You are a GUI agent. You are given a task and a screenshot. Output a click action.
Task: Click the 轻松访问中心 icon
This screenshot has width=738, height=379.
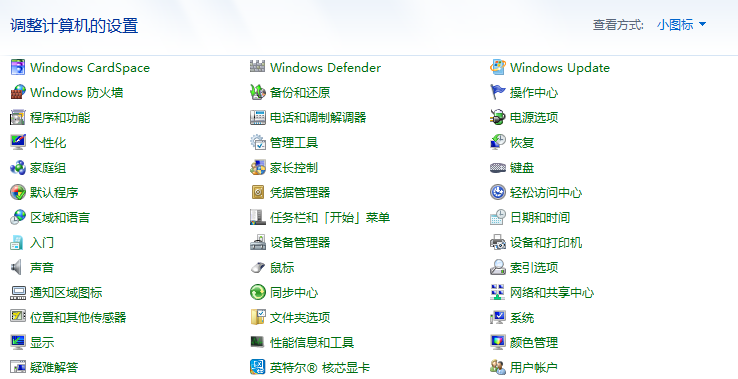pyautogui.click(x=497, y=192)
